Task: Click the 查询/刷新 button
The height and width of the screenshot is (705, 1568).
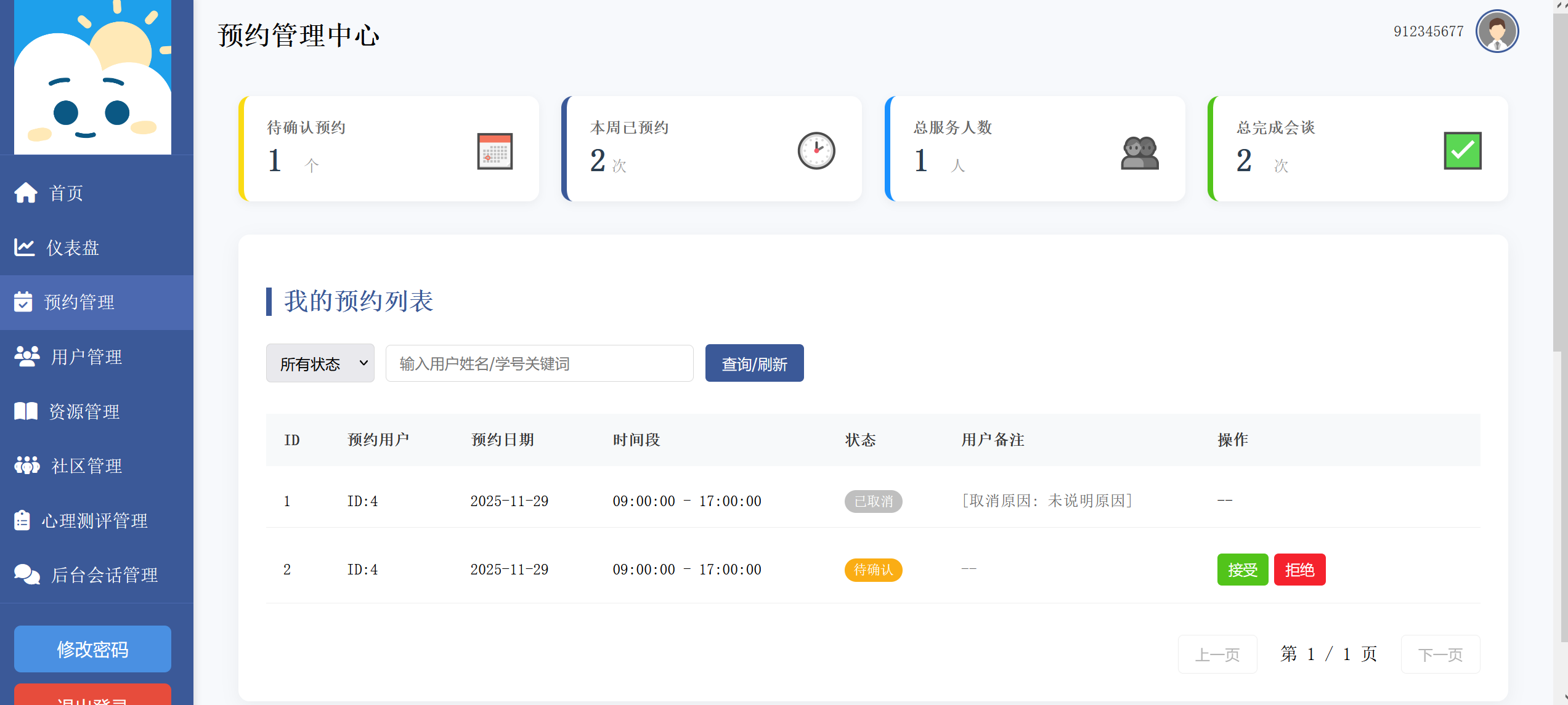Action: (755, 363)
